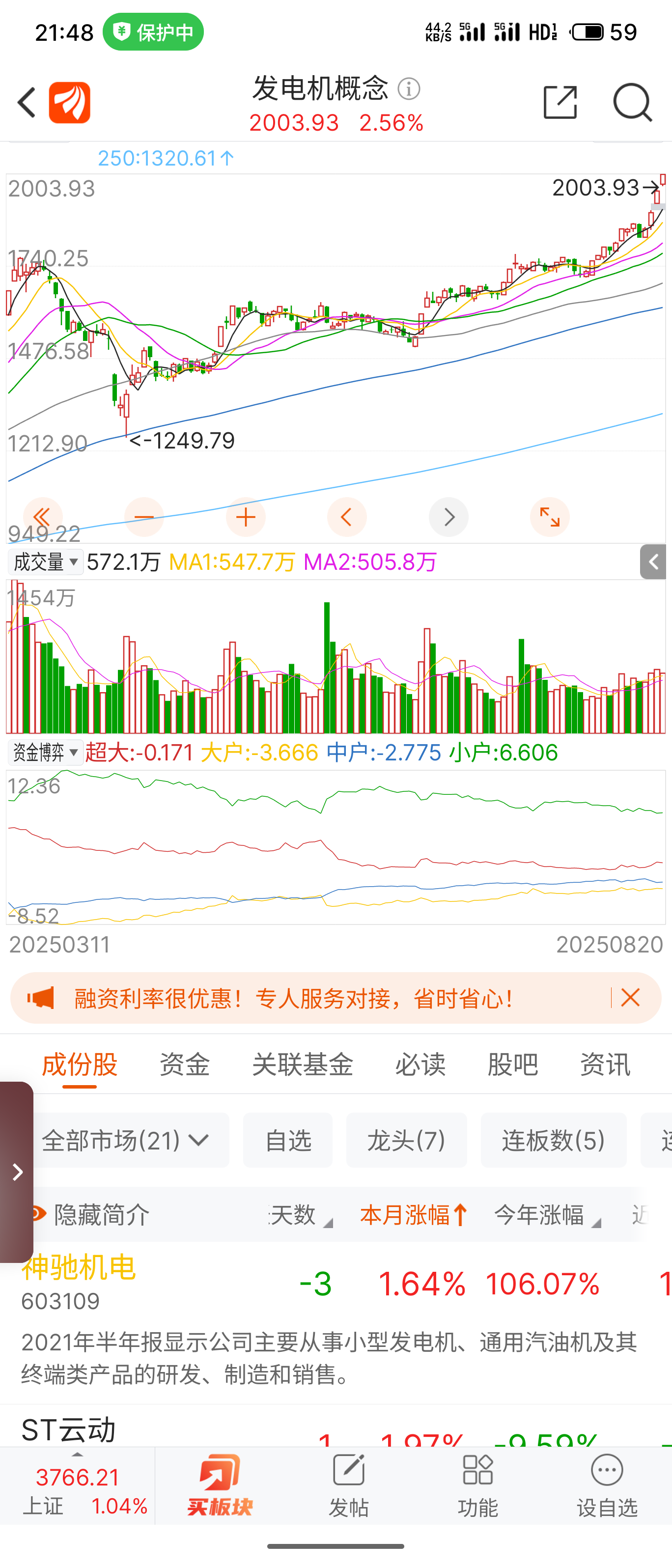
Task: Sort by 天数 column
Action: (x=301, y=1215)
